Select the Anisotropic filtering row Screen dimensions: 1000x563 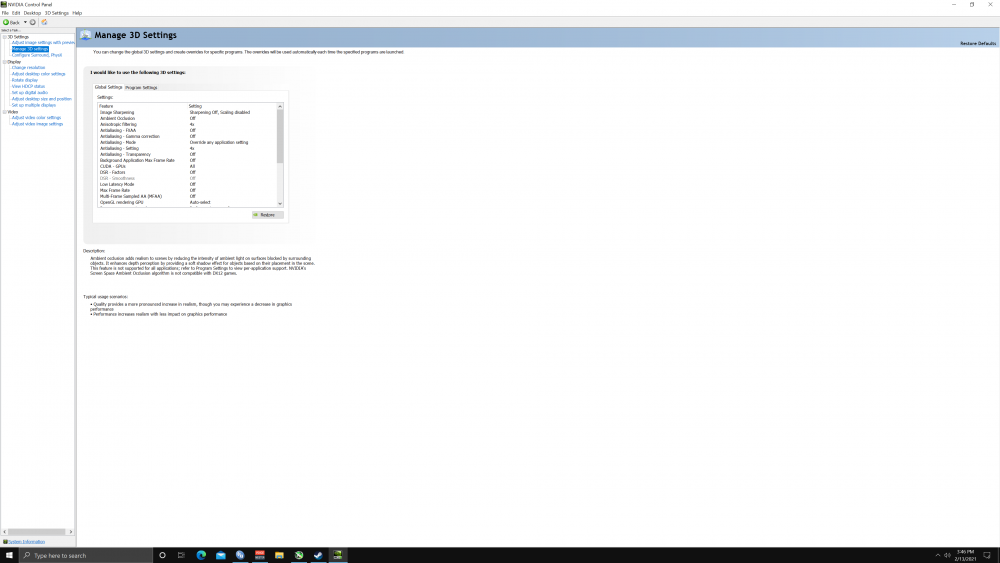click(x=188, y=124)
